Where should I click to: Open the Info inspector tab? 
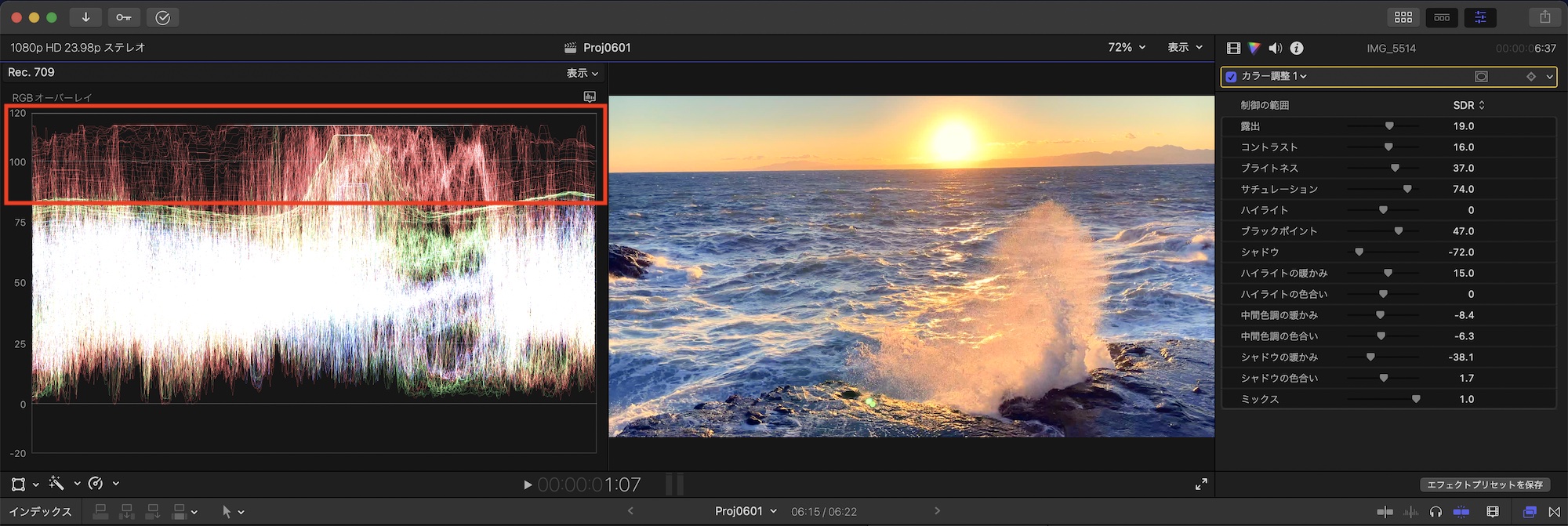pos(1297,48)
